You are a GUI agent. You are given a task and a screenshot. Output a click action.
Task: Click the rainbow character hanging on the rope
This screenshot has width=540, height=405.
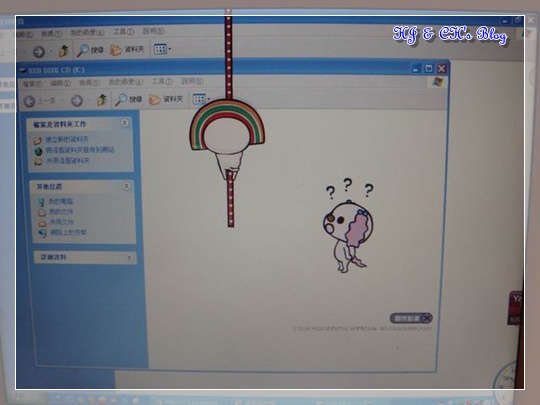click(x=227, y=138)
